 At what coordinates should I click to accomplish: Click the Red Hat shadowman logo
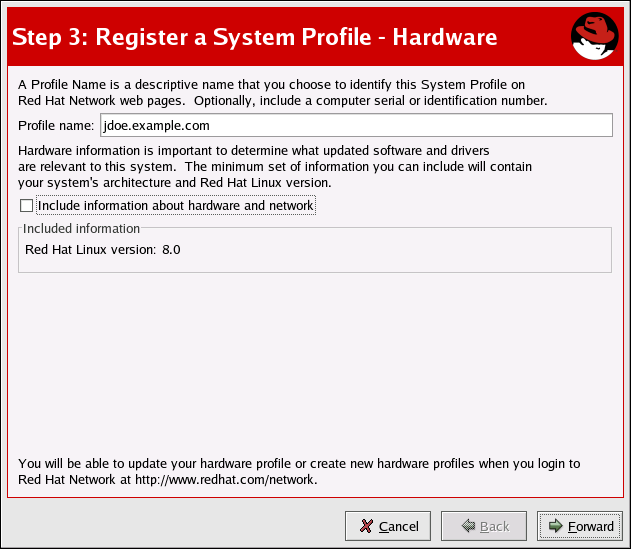click(x=594, y=36)
